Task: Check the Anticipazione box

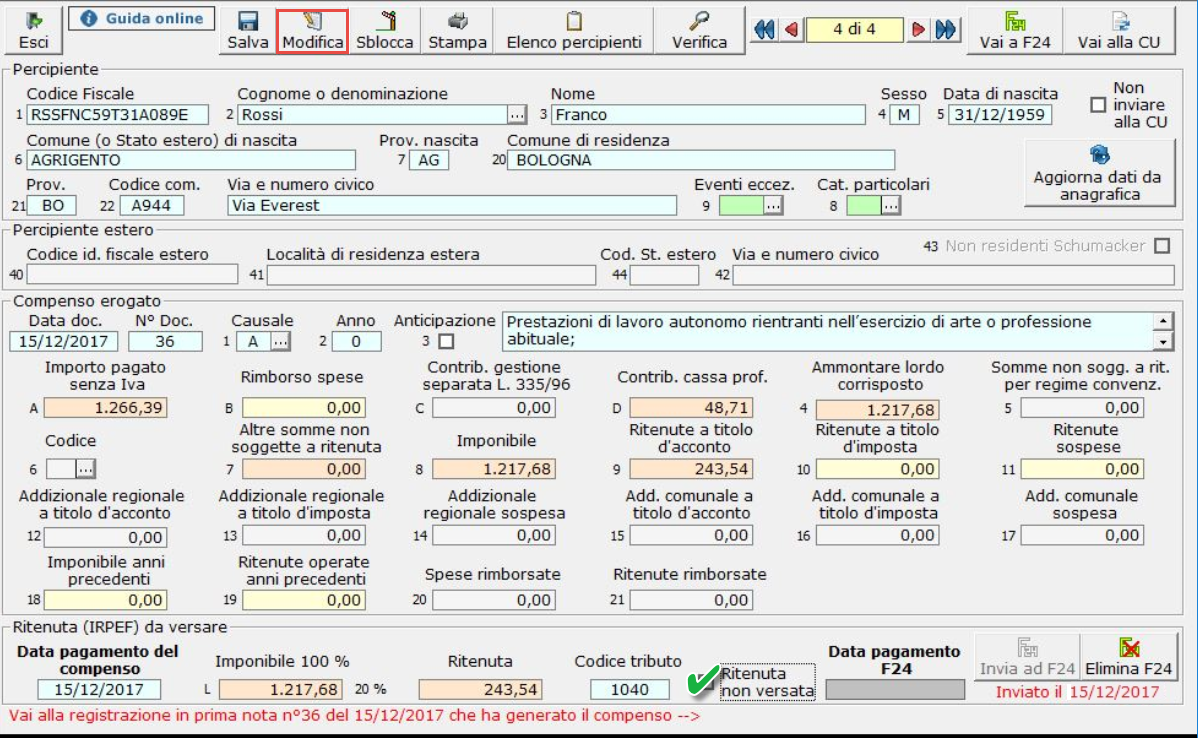Action: point(446,342)
